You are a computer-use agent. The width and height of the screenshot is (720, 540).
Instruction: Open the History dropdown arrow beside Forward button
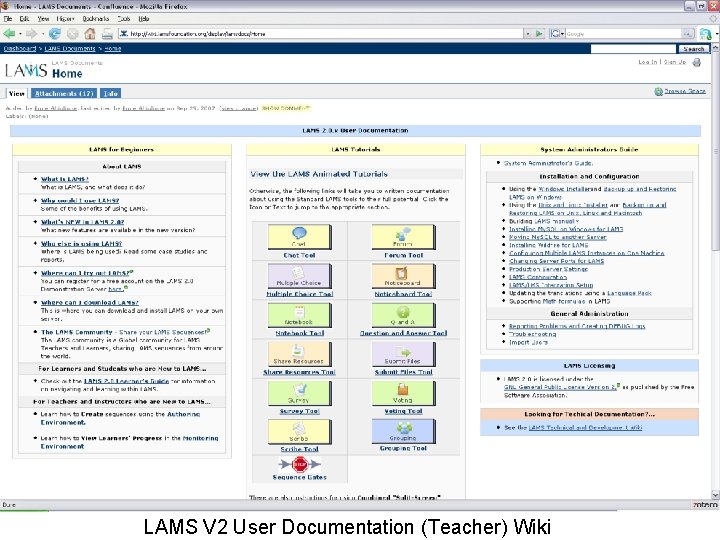tap(43, 34)
